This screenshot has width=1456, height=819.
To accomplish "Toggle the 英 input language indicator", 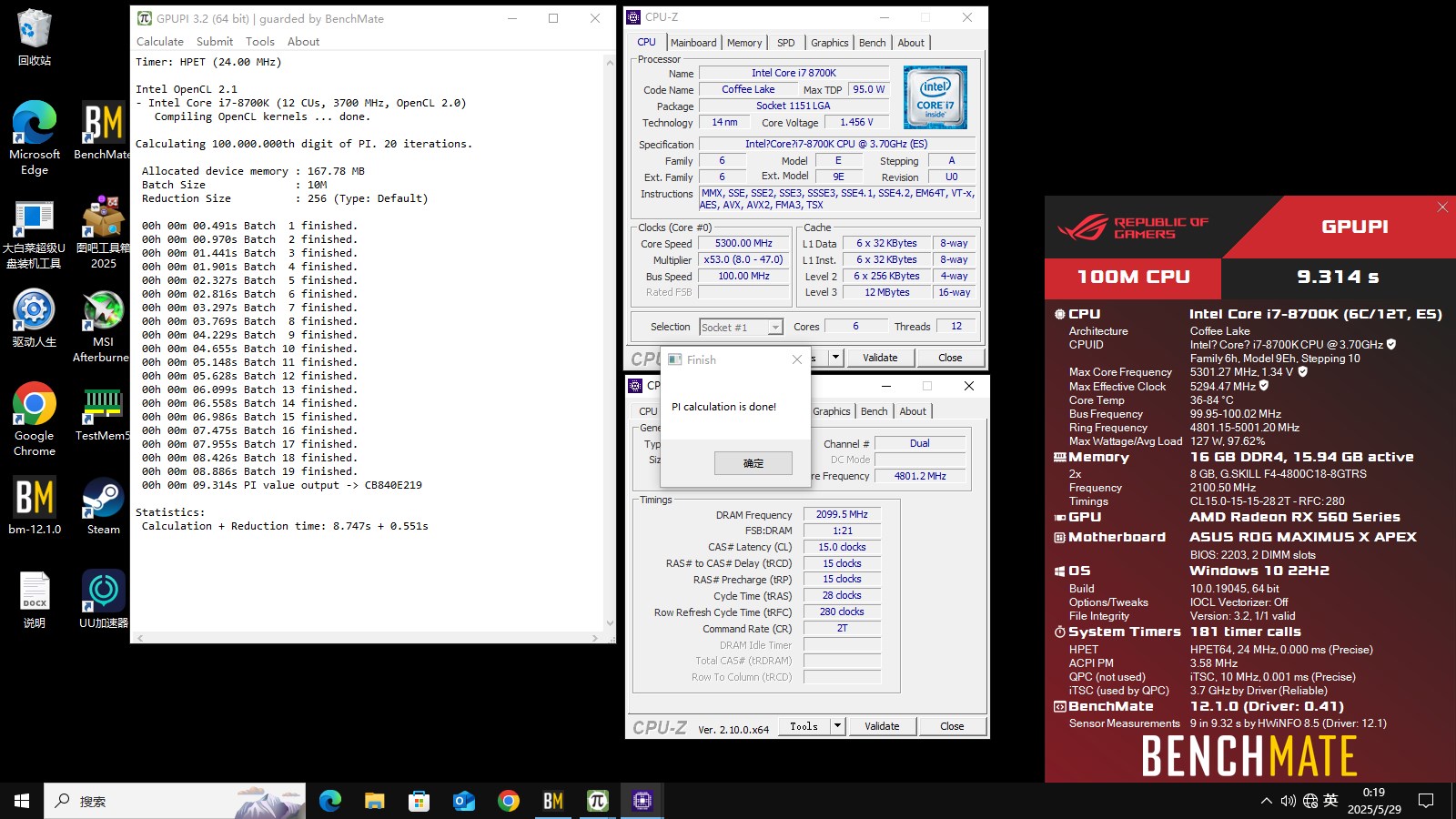I will tap(1331, 801).
